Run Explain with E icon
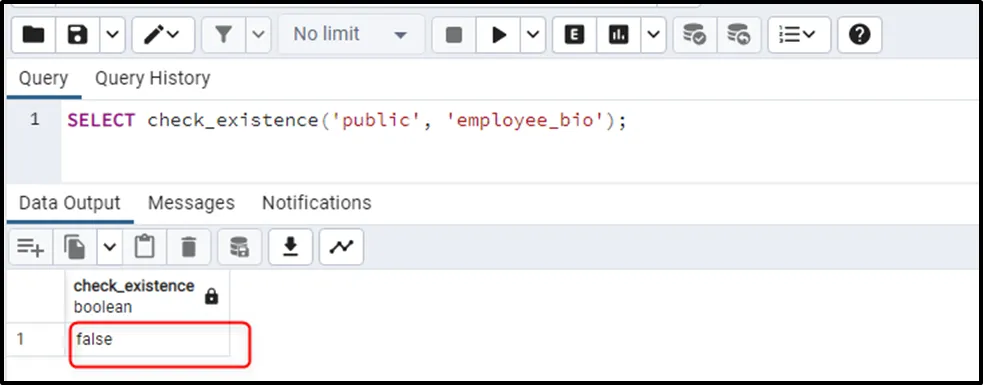This screenshot has width=983, height=385. click(574, 34)
